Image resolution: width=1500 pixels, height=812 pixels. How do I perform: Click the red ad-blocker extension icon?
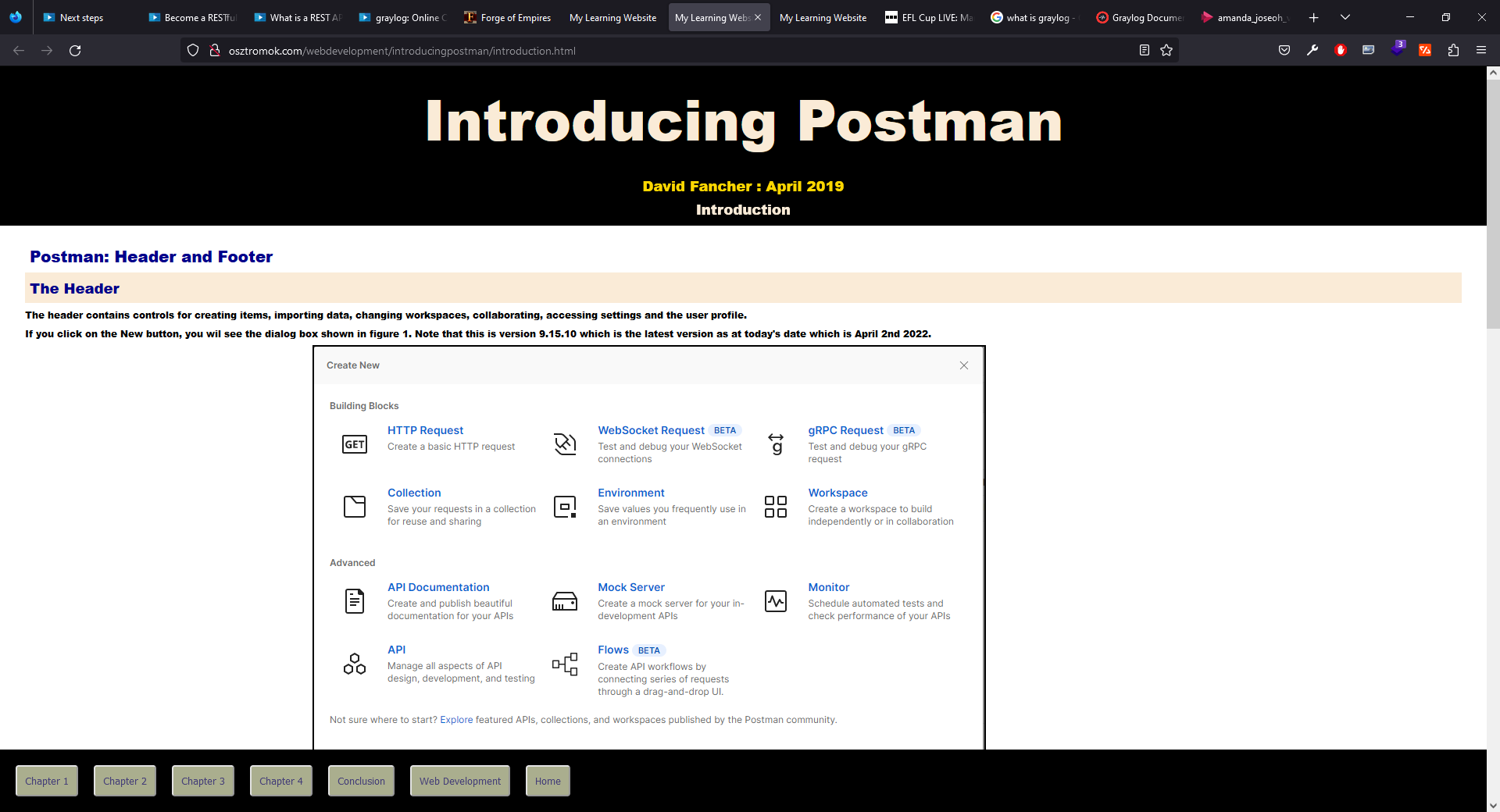(1341, 51)
